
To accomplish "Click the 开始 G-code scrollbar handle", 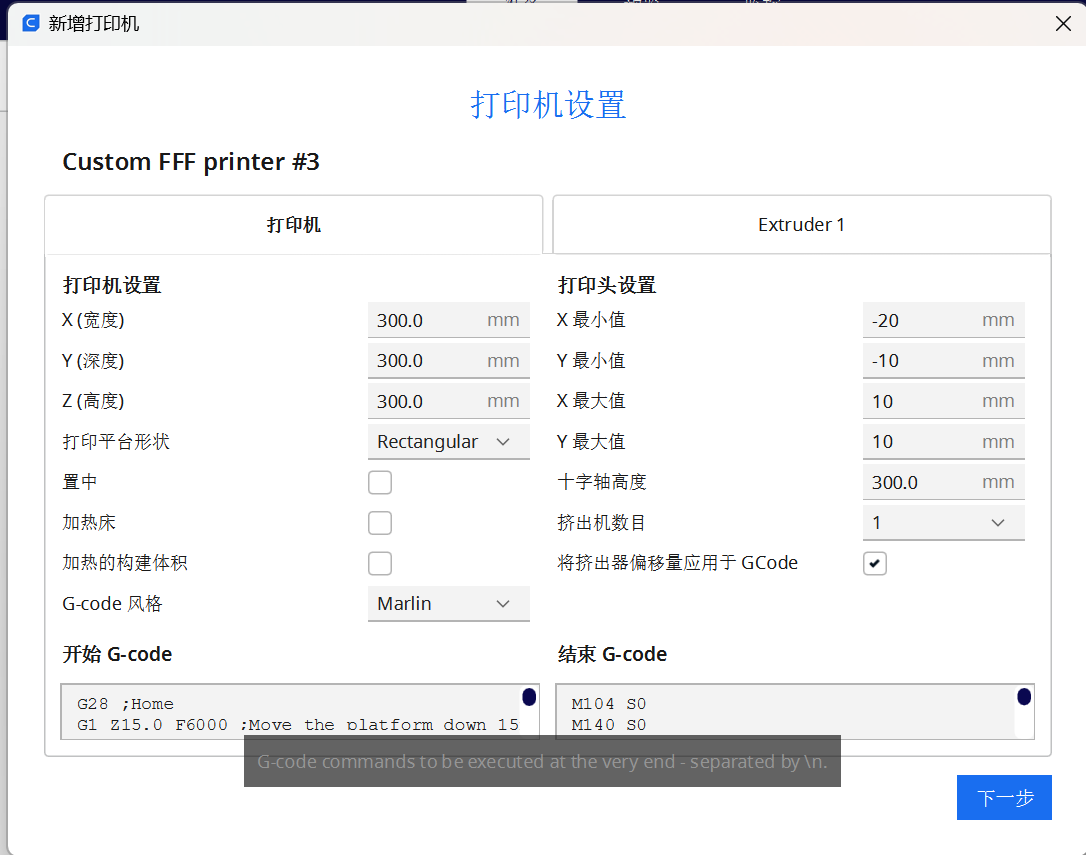I will click(529, 697).
